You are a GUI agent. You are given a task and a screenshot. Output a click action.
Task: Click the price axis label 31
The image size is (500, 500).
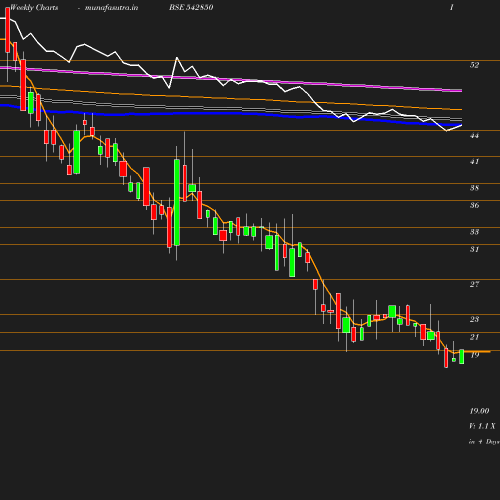point(474,249)
